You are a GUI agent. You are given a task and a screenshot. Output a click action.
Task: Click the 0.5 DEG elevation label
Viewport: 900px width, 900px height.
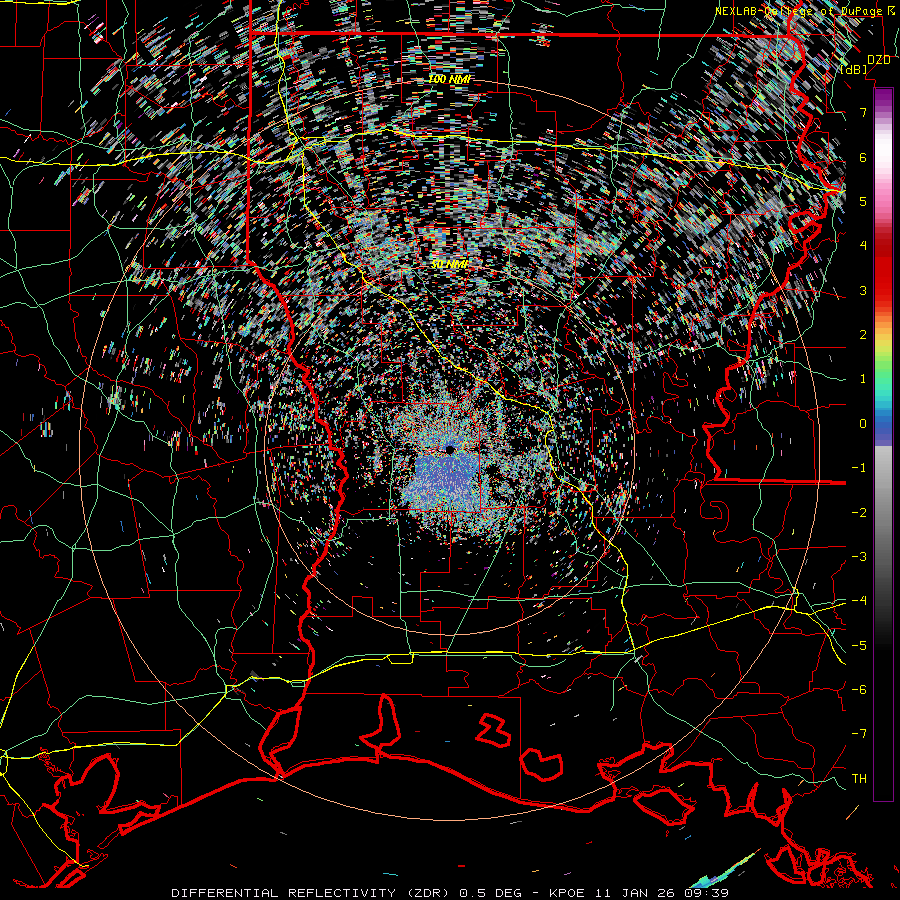tap(491, 893)
